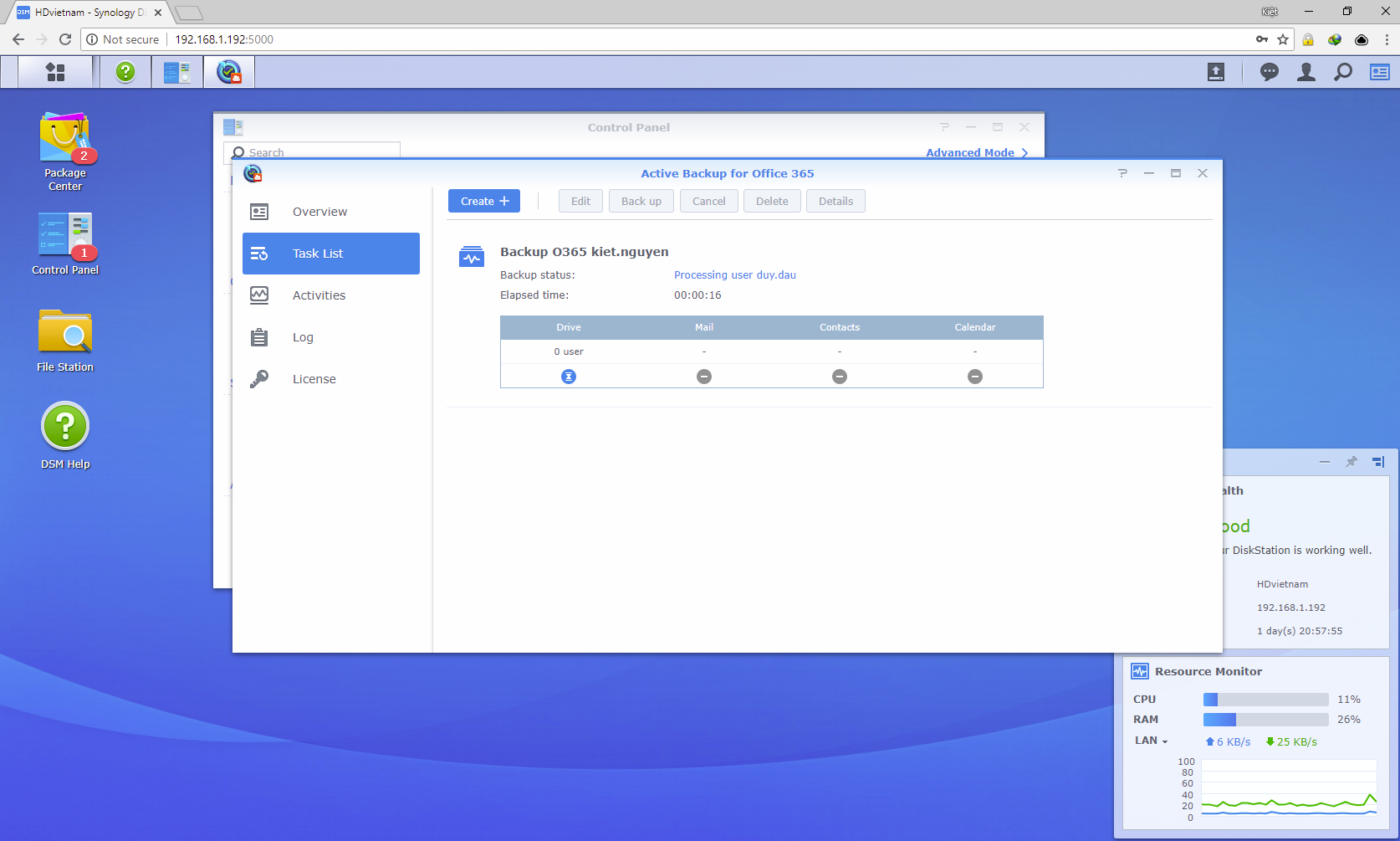
Task: Click the Active Backup window help question mark
Action: point(1122,173)
